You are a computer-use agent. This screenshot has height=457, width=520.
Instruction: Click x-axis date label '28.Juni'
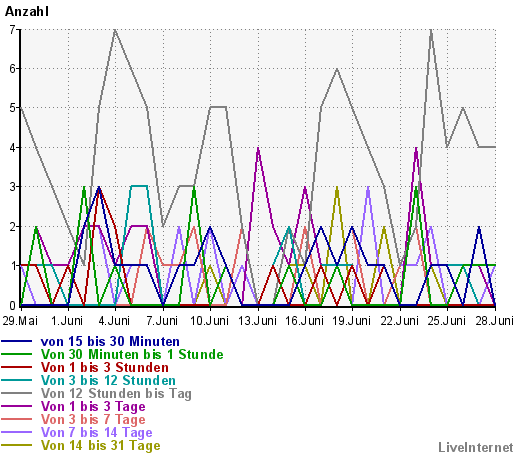point(494,321)
